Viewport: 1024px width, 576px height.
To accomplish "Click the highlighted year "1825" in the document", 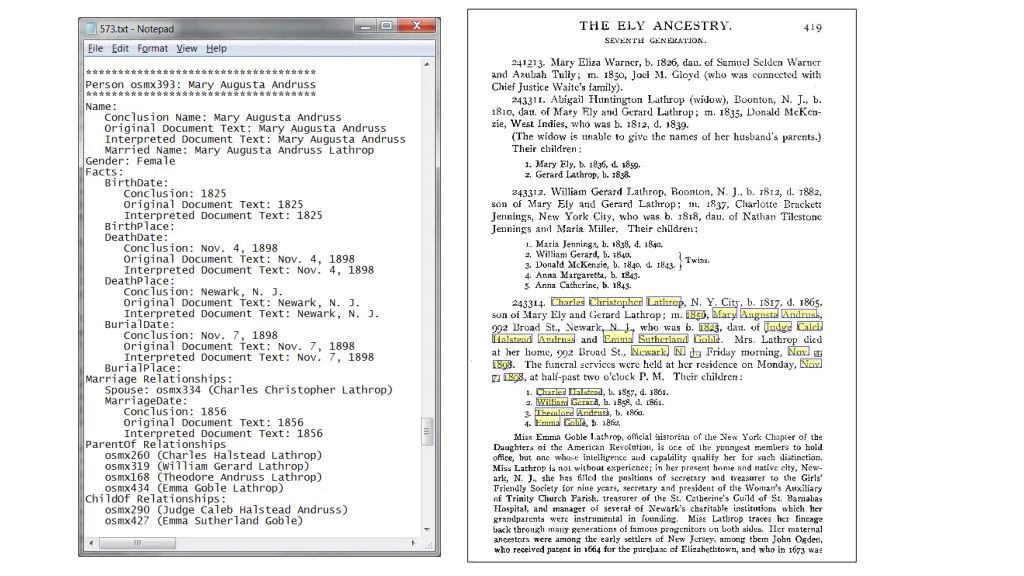I will pyautogui.click(x=709, y=327).
